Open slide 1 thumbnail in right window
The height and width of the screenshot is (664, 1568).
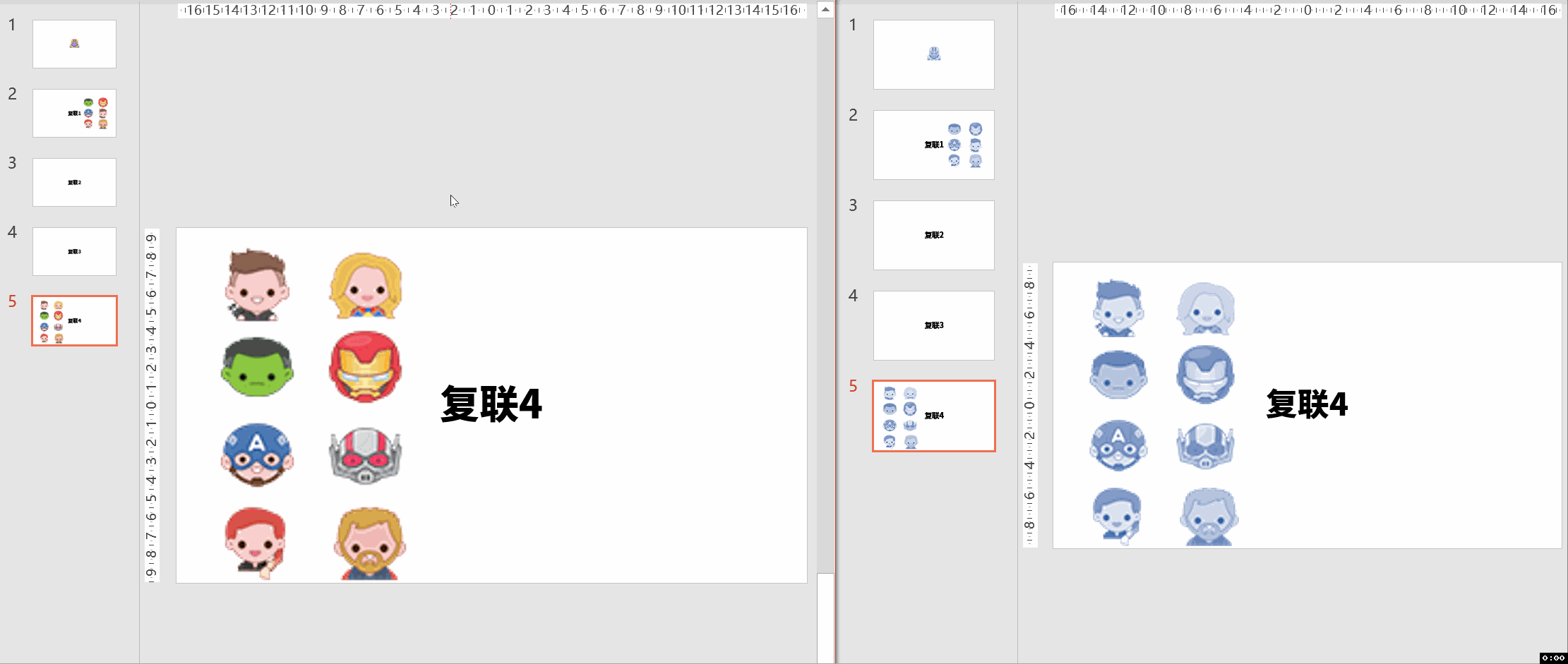point(933,54)
